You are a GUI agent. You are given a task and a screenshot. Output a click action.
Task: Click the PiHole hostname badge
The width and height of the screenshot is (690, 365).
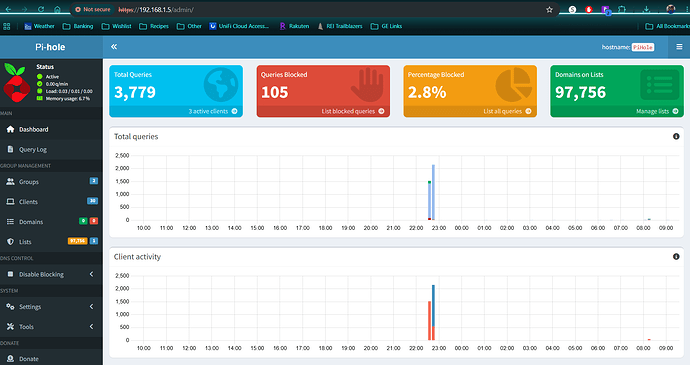click(643, 47)
